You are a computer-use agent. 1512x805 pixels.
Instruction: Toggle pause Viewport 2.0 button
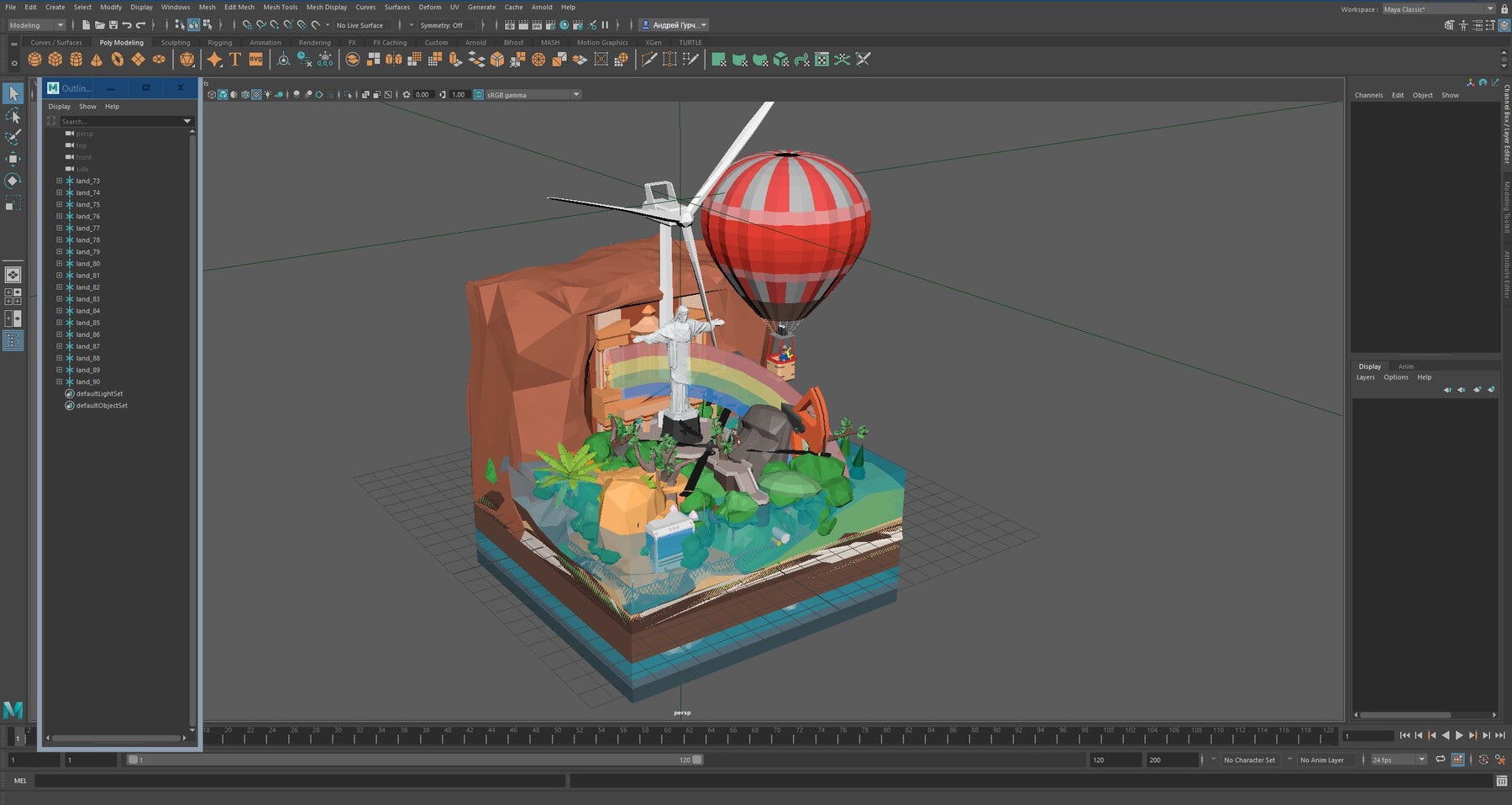coord(605,25)
